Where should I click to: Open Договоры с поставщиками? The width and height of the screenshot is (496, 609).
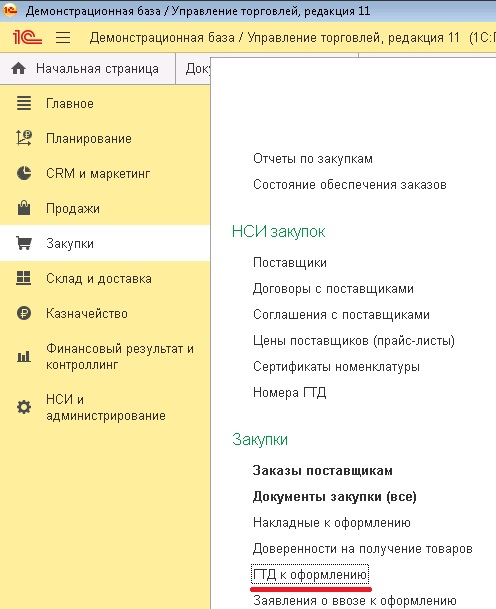[333, 289]
